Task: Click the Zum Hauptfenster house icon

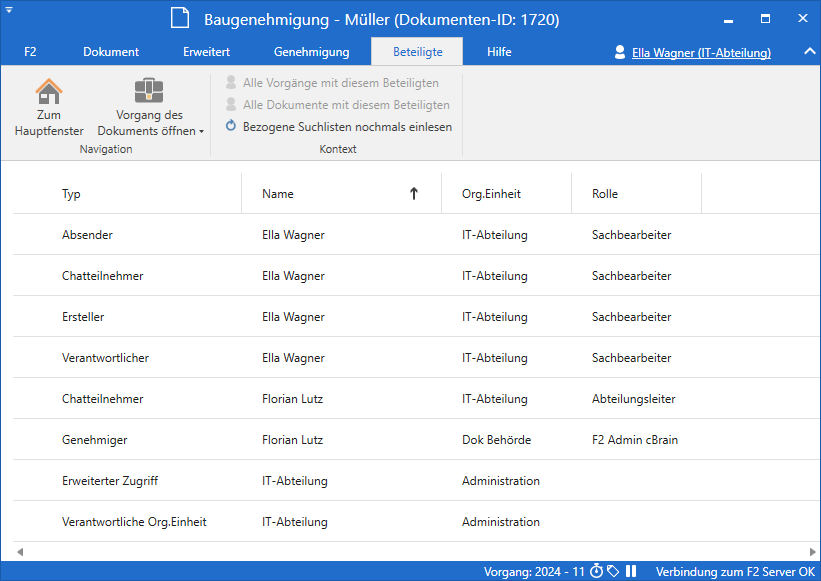Action: pos(49,91)
